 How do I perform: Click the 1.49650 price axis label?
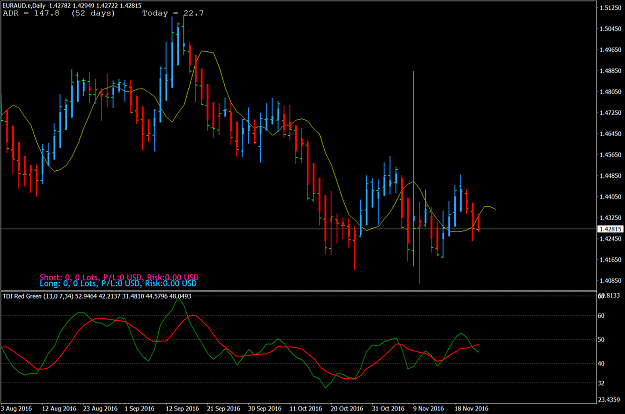point(610,50)
